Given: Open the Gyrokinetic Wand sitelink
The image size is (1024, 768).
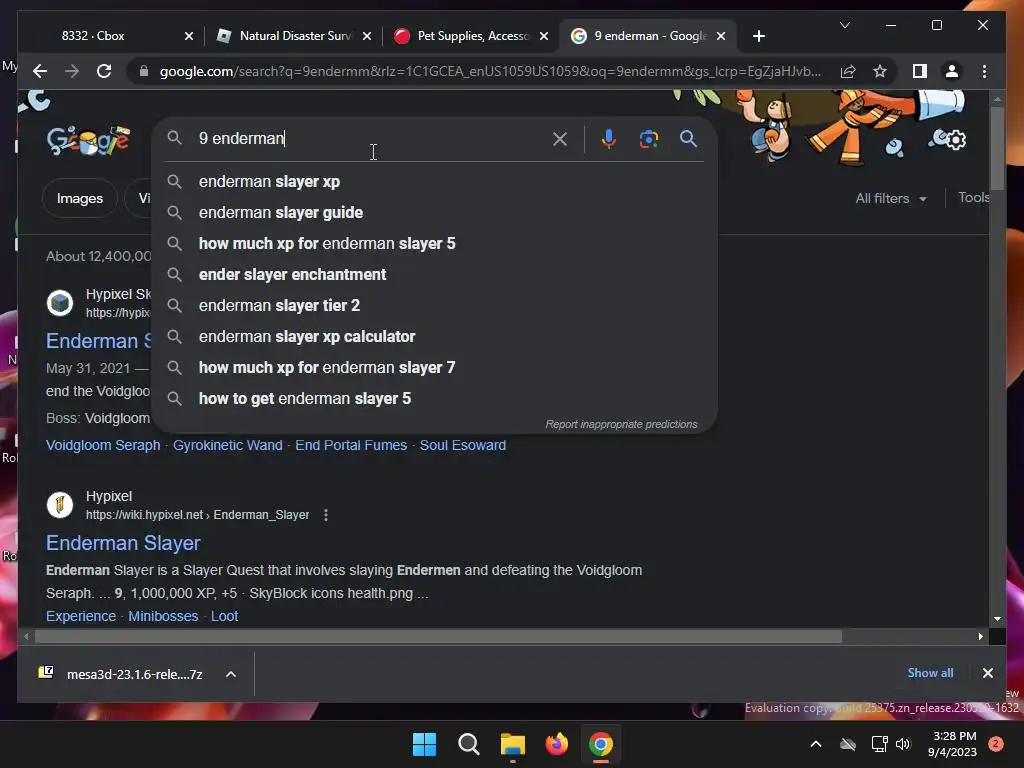Looking at the screenshot, I should coord(227,445).
